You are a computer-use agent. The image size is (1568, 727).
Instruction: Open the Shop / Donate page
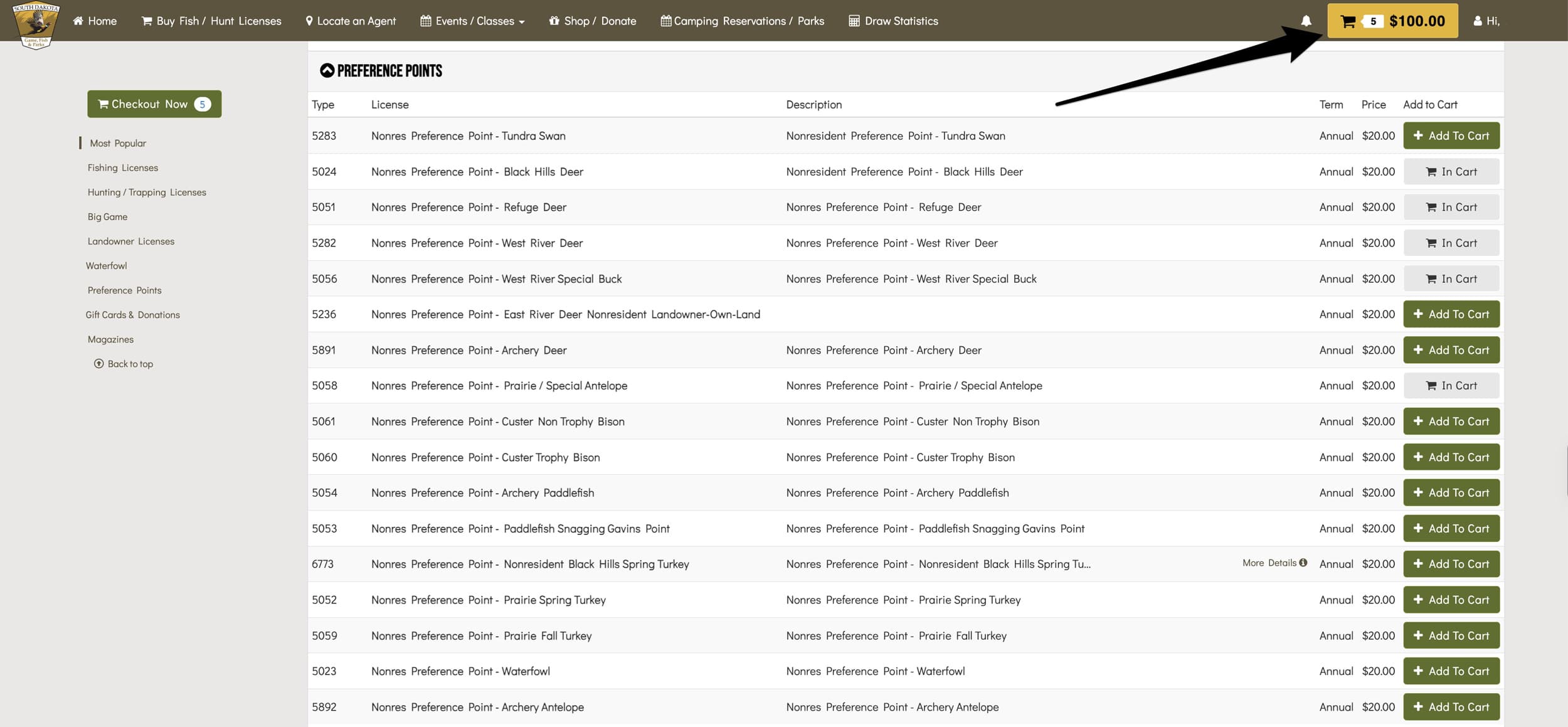click(593, 21)
